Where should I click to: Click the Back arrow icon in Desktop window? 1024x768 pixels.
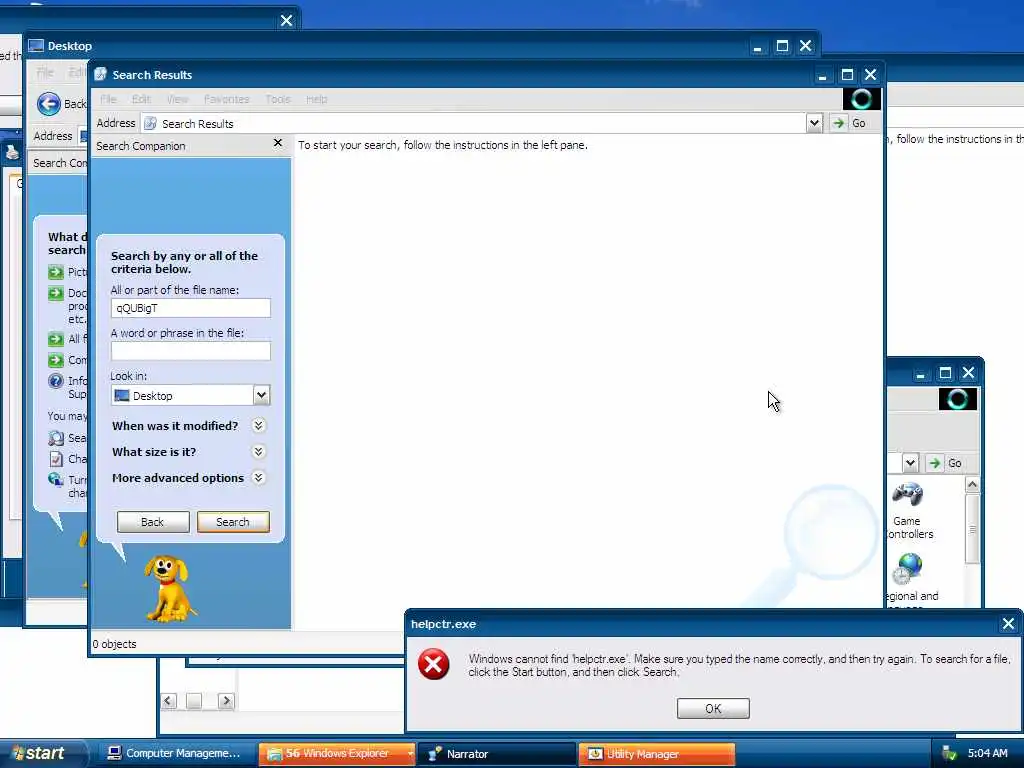pos(49,104)
